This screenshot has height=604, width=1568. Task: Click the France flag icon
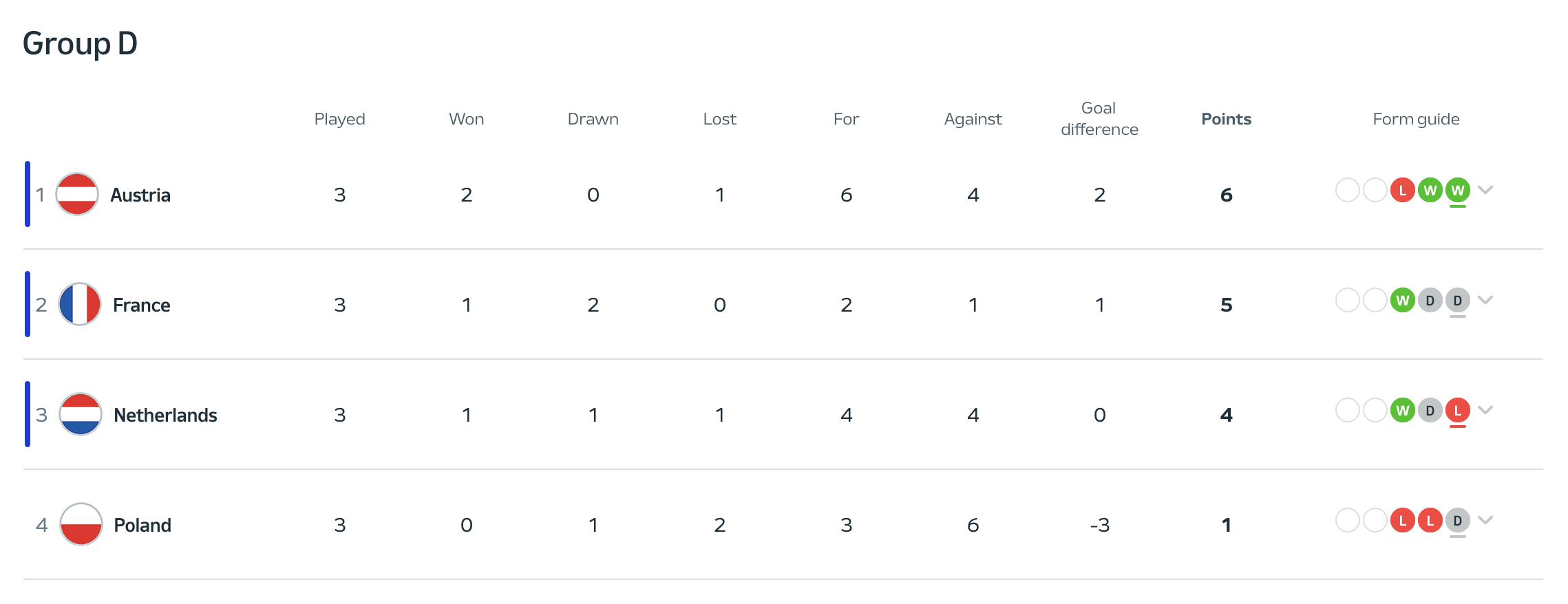(80, 304)
